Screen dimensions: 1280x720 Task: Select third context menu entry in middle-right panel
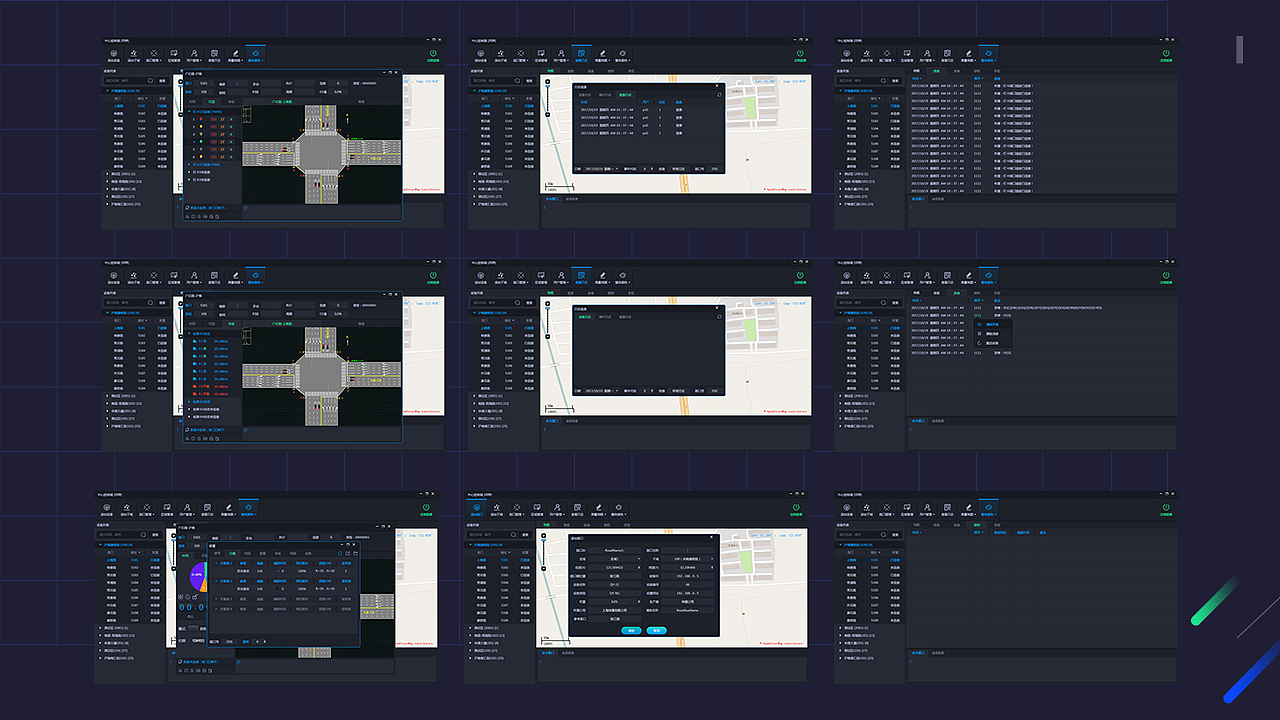pyautogui.click(x=992, y=343)
